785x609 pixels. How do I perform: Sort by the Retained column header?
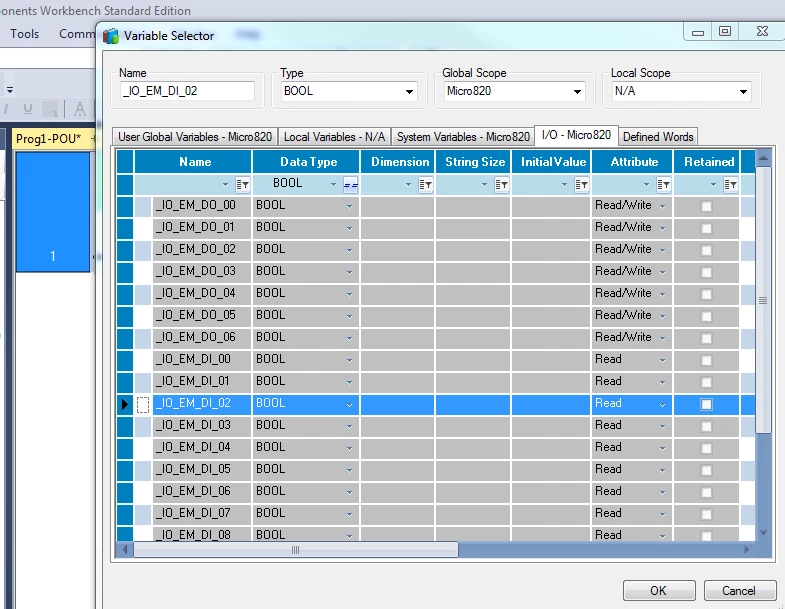pyautogui.click(x=706, y=162)
